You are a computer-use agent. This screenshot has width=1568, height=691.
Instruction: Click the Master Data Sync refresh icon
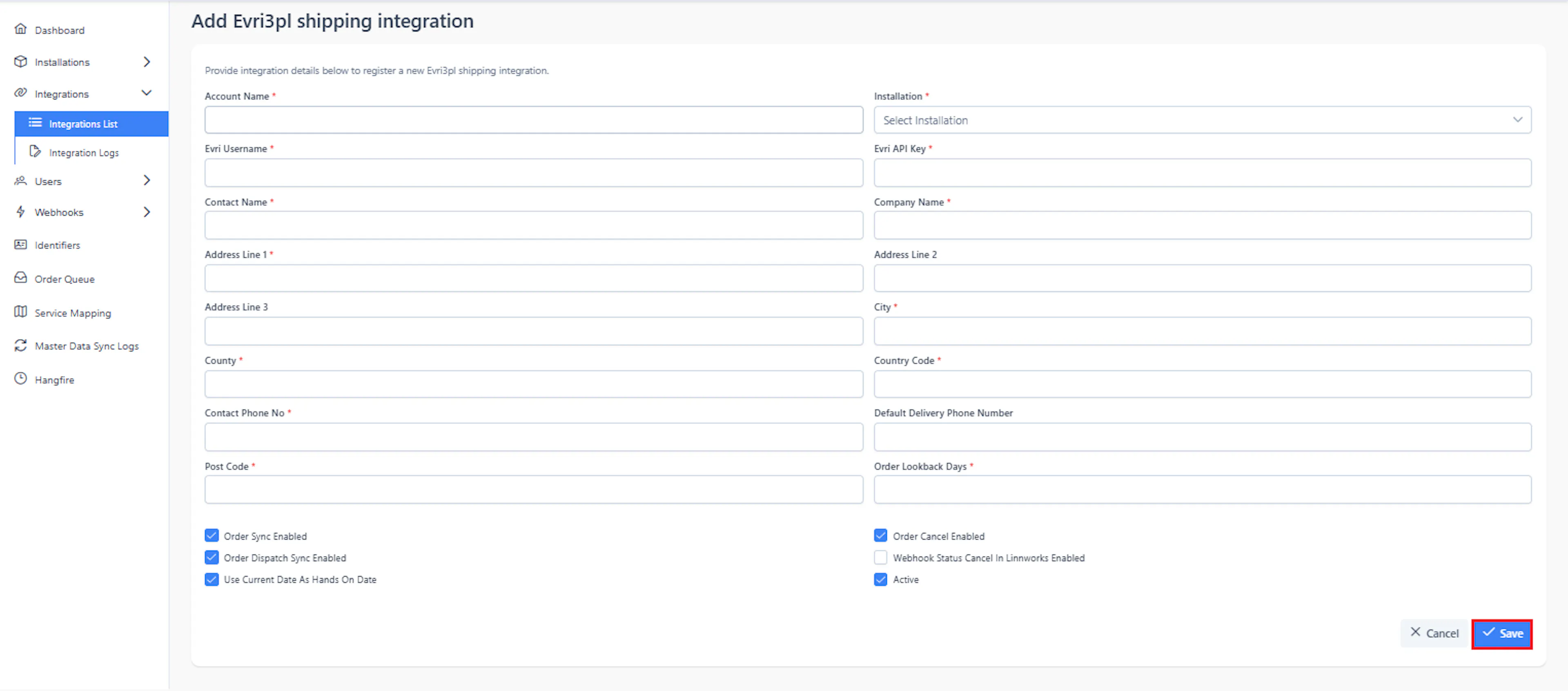(x=21, y=346)
